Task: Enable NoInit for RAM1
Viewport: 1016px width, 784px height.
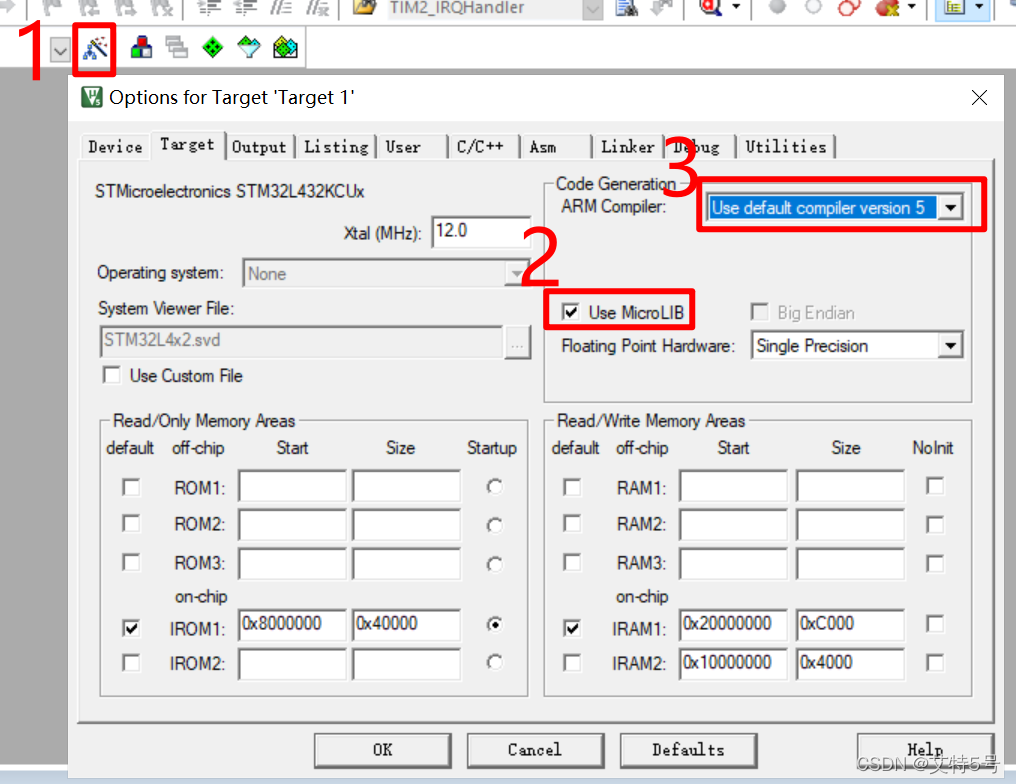Action: 934,486
